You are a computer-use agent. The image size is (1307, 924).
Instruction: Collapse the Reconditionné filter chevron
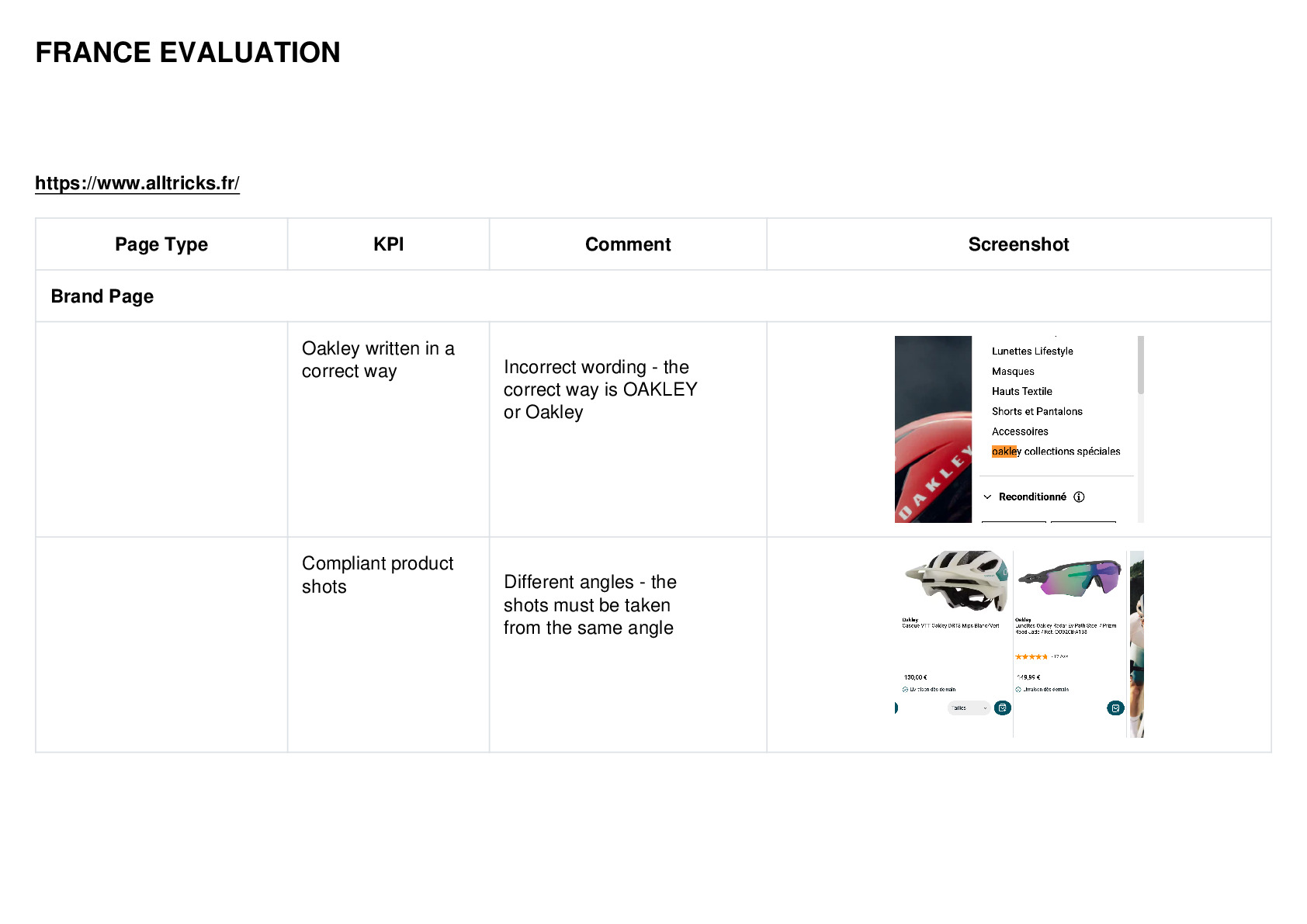[987, 497]
